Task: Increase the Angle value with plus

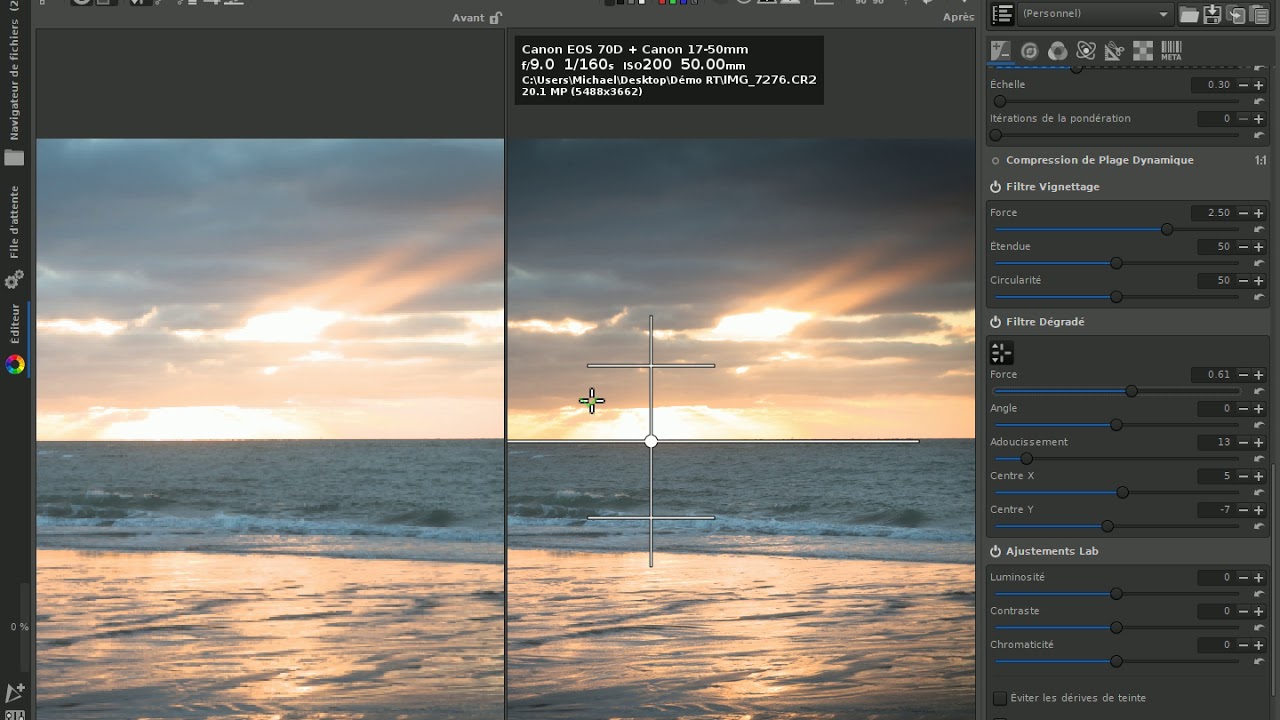Action: point(1259,409)
